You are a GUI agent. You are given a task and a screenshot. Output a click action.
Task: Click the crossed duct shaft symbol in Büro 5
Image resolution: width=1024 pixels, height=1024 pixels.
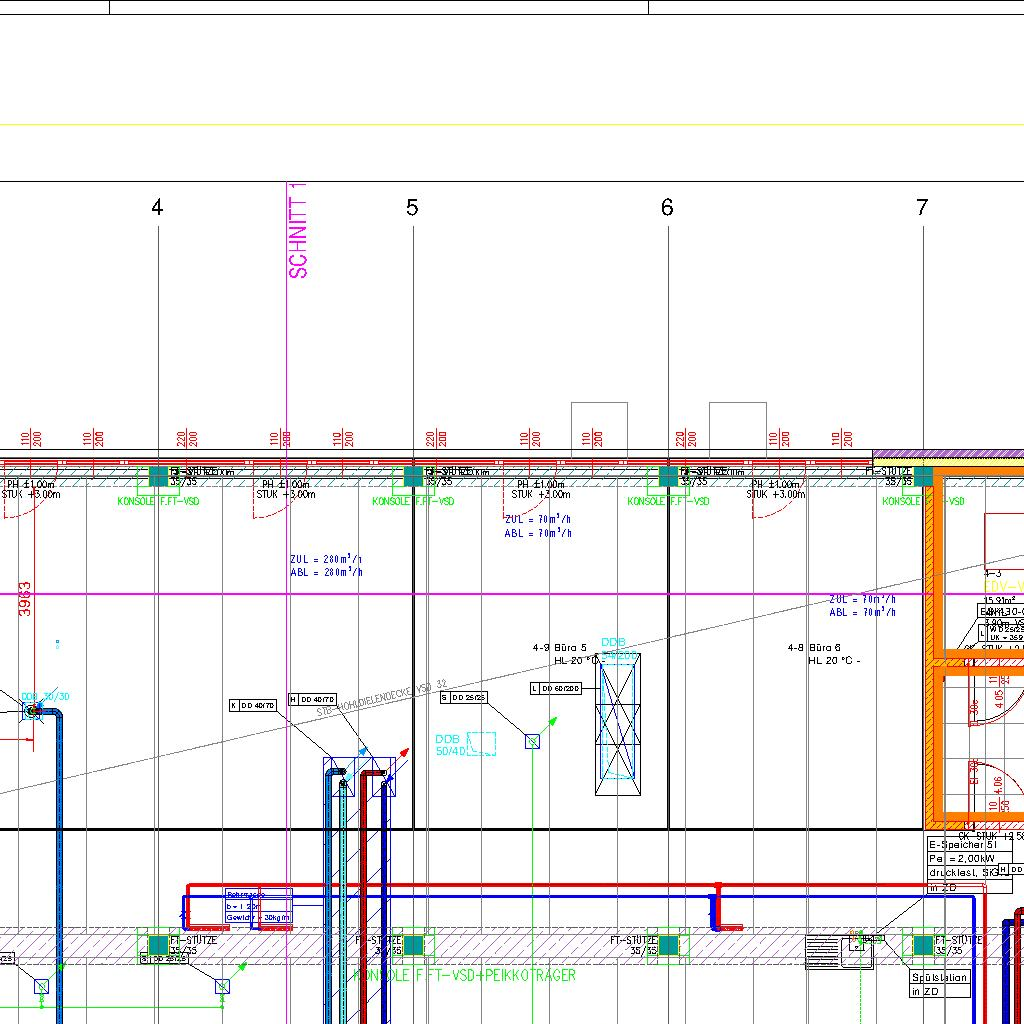coord(618,724)
